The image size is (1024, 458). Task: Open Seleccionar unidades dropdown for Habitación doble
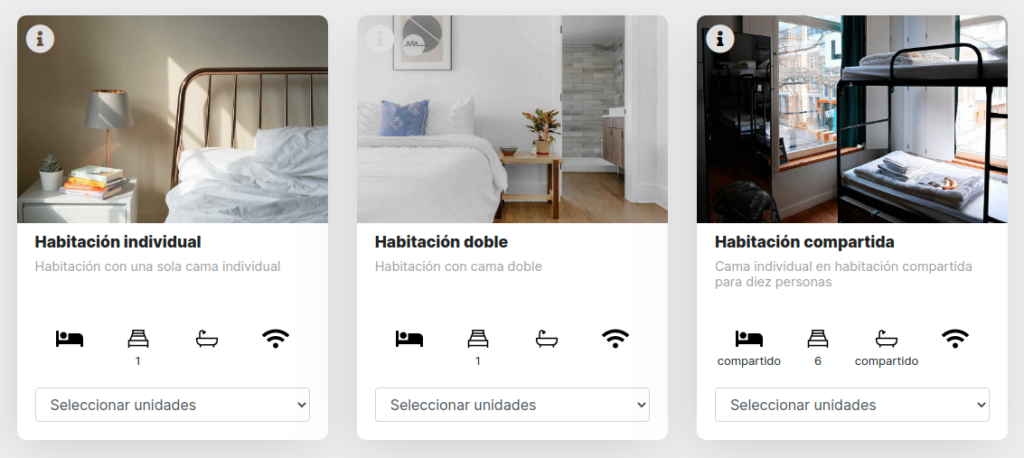[x=513, y=404]
